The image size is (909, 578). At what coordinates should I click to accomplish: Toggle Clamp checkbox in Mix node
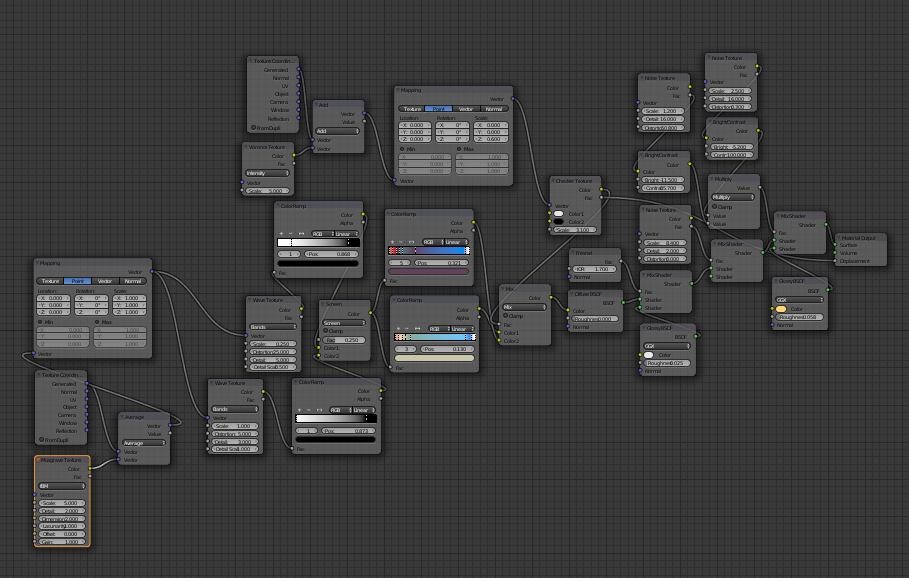(506, 316)
